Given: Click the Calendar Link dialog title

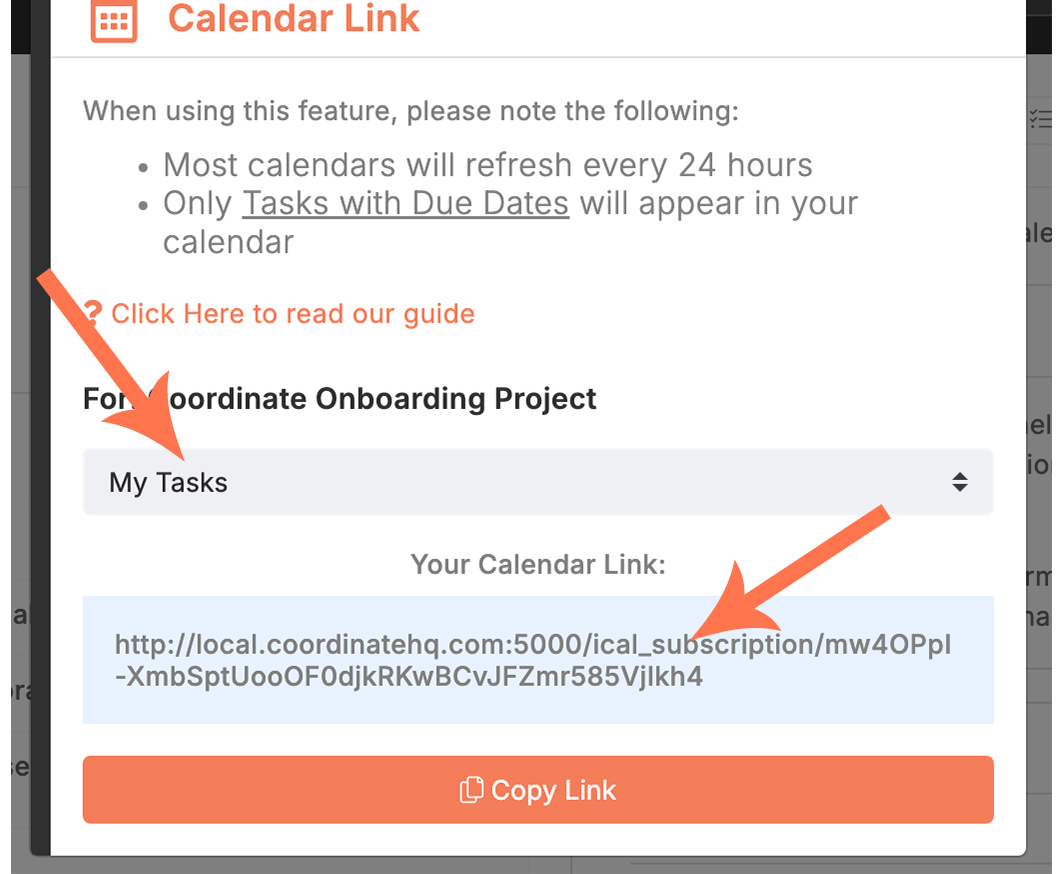Looking at the screenshot, I should tap(294, 18).
